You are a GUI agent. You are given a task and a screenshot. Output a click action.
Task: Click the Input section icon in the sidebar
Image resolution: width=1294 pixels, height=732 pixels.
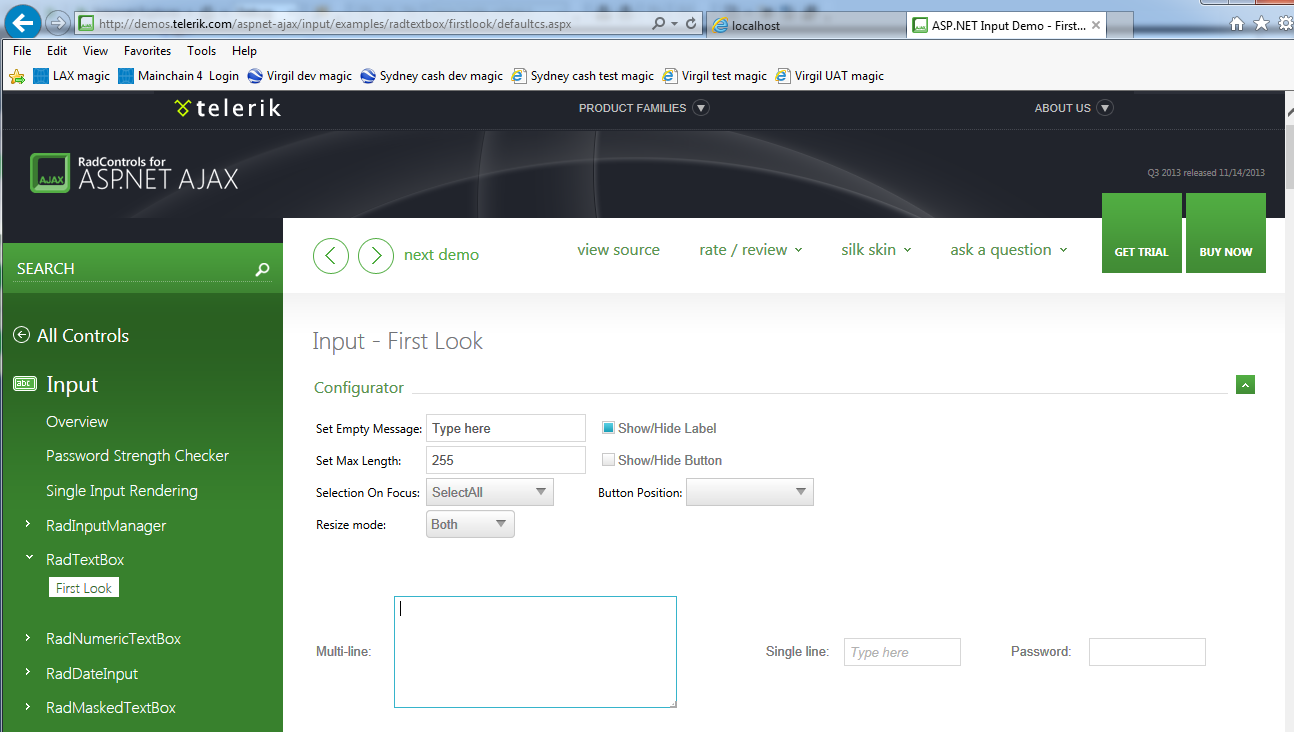[x=25, y=384]
